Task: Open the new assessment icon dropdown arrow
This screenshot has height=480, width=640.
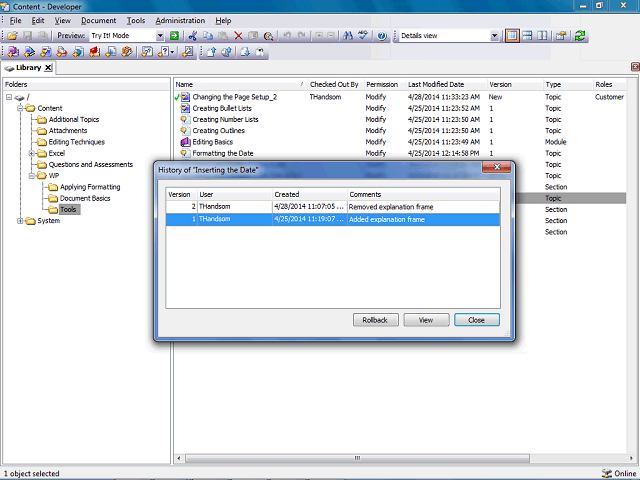Action: pos(173,52)
